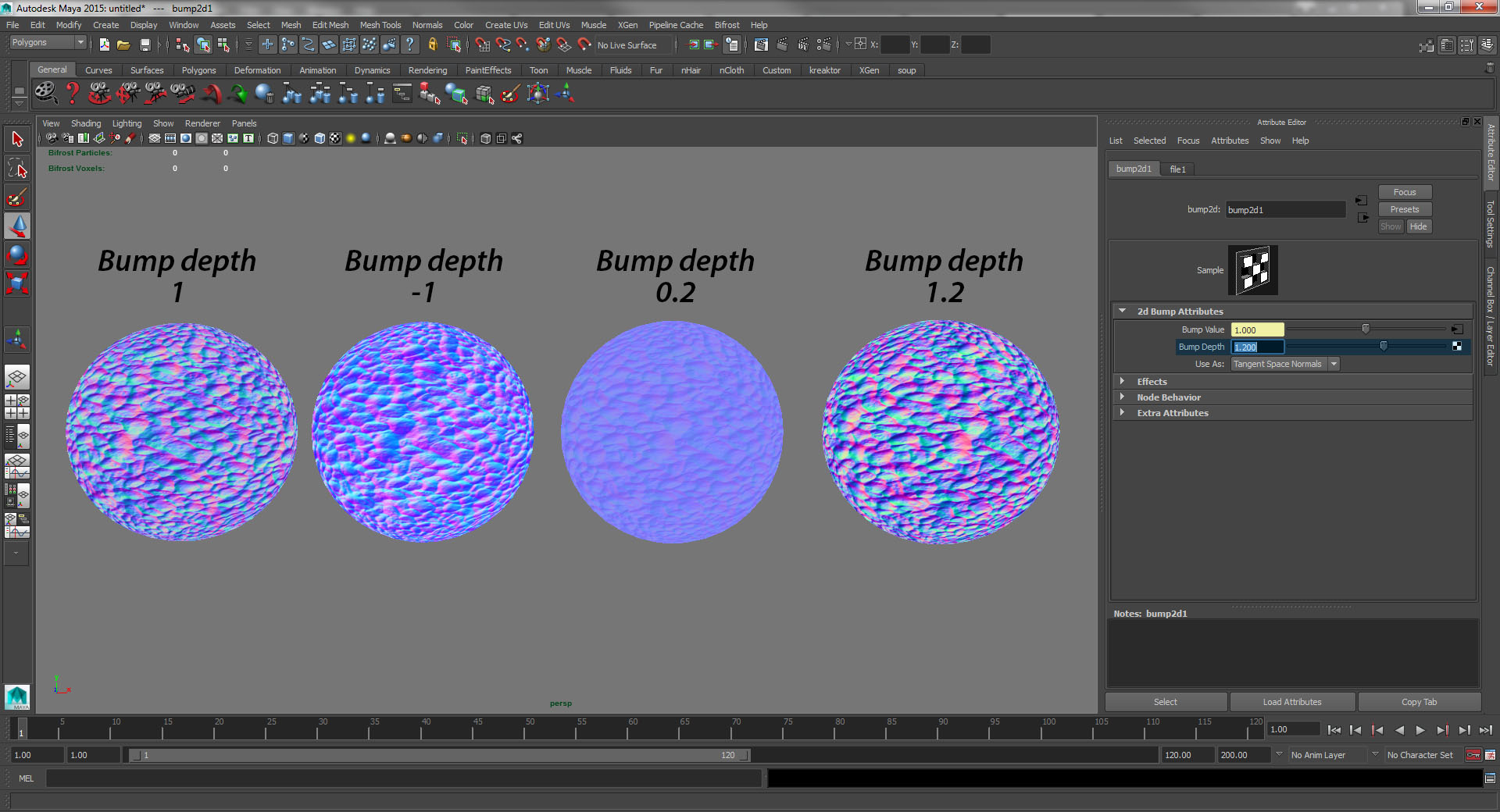Image resolution: width=1500 pixels, height=812 pixels.
Task: Open the file1 tab in the Attribute Editor
Action: [x=1178, y=169]
